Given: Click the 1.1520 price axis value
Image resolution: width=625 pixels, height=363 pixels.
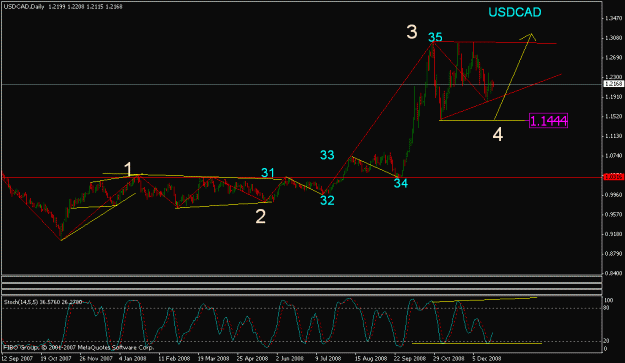Looking at the screenshot, I should tap(613, 116).
